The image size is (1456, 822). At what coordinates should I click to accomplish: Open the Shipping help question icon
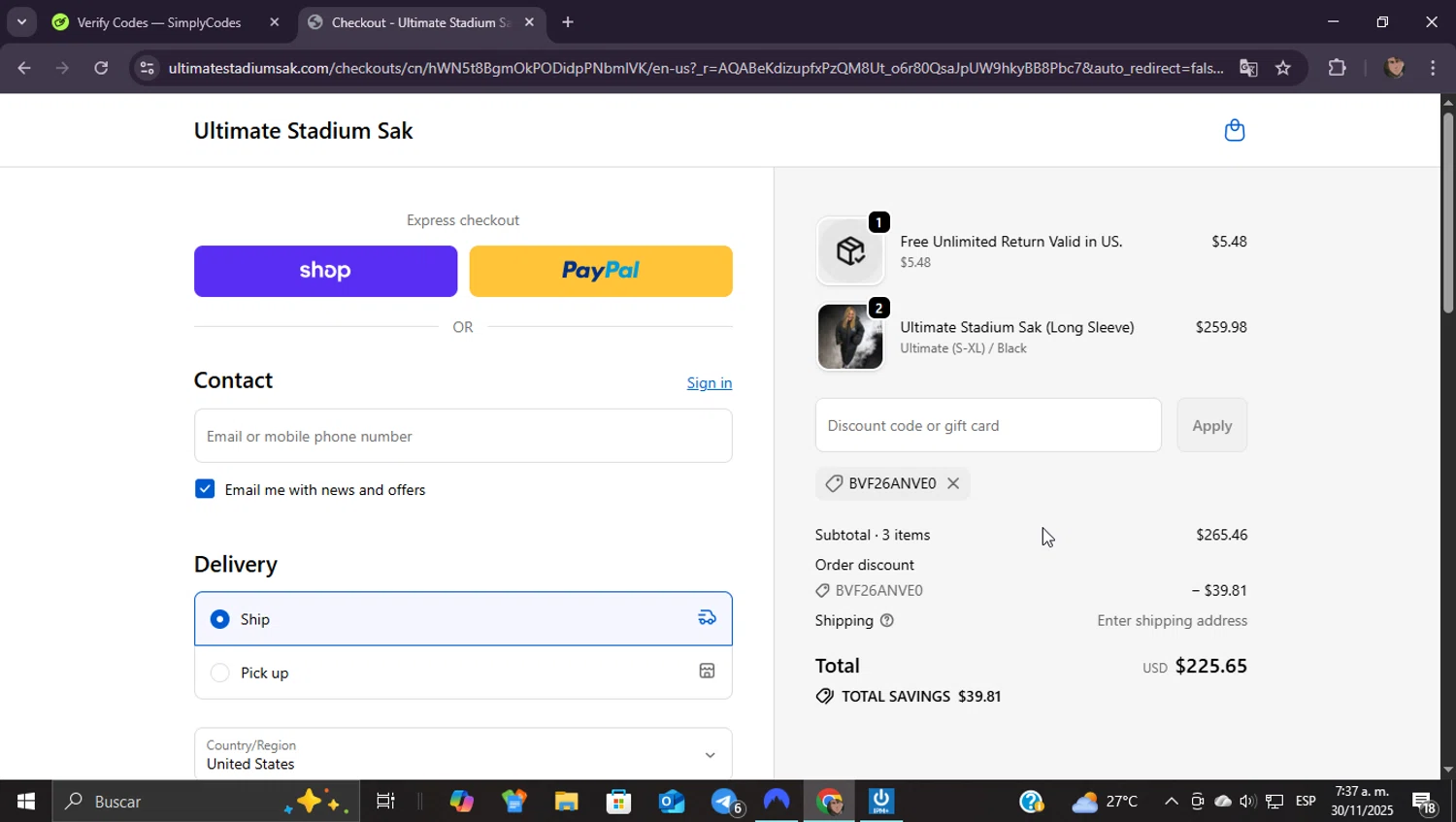[886, 620]
